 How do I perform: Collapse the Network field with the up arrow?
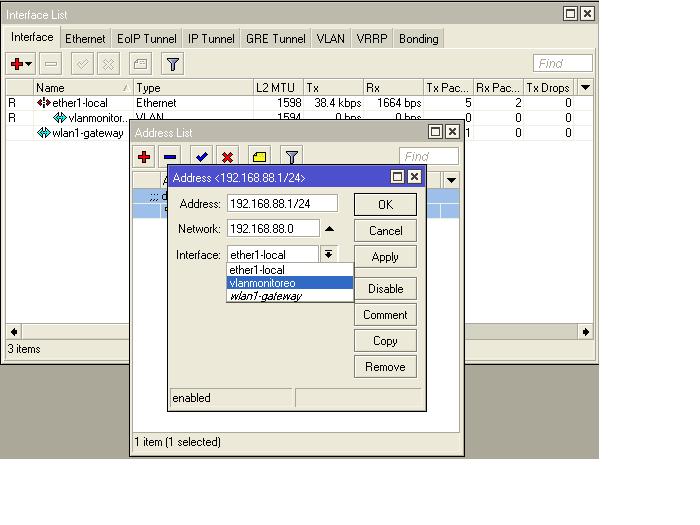(x=329, y=229)
